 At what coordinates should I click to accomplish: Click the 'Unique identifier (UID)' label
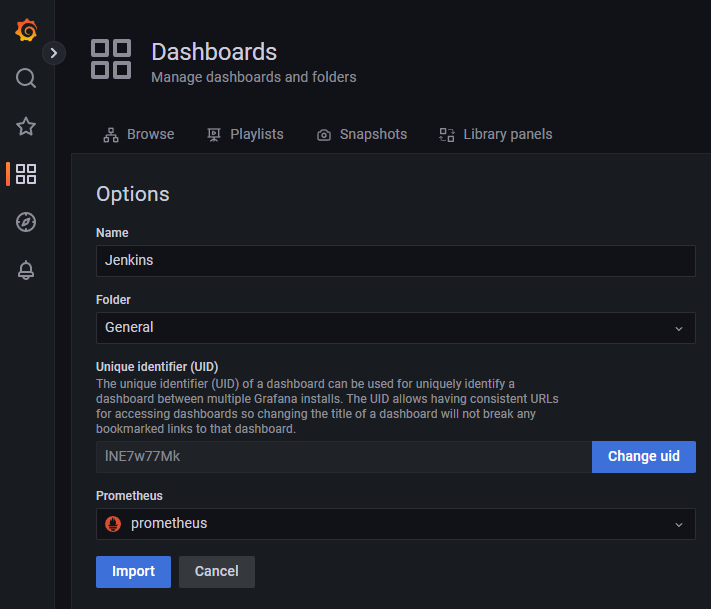pos(157,366)
